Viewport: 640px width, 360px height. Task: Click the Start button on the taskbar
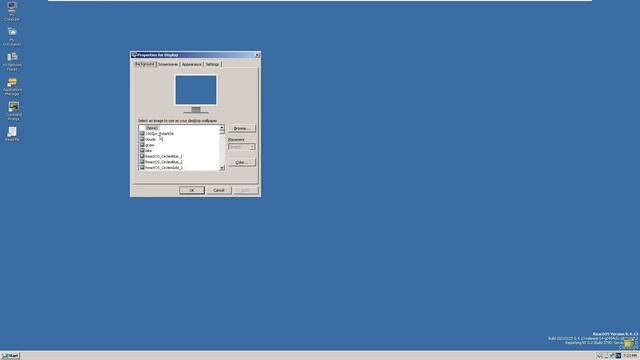coord(10,356)
